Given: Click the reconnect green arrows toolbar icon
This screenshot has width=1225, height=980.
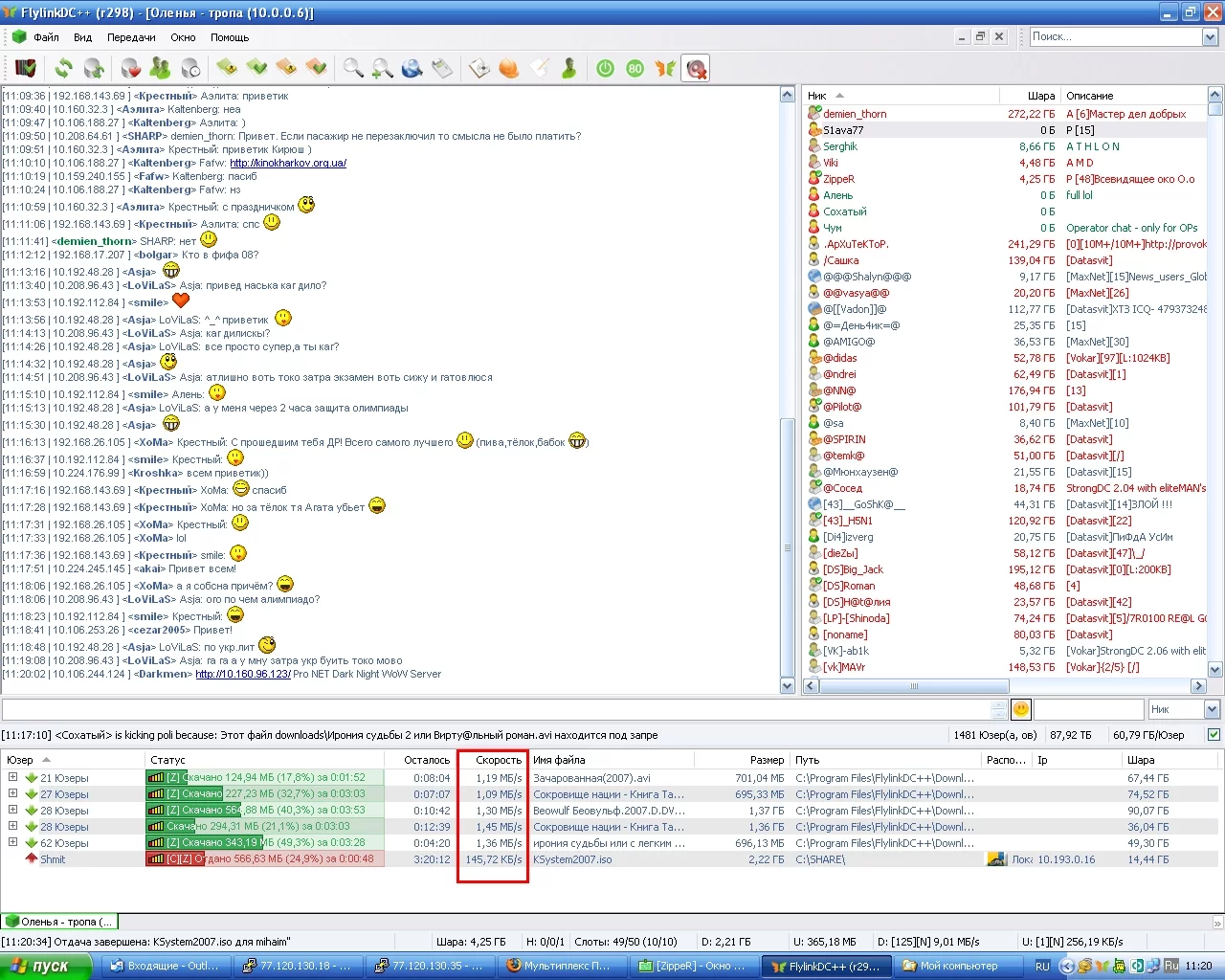Looking at the screenshot, I should (63, 68).
